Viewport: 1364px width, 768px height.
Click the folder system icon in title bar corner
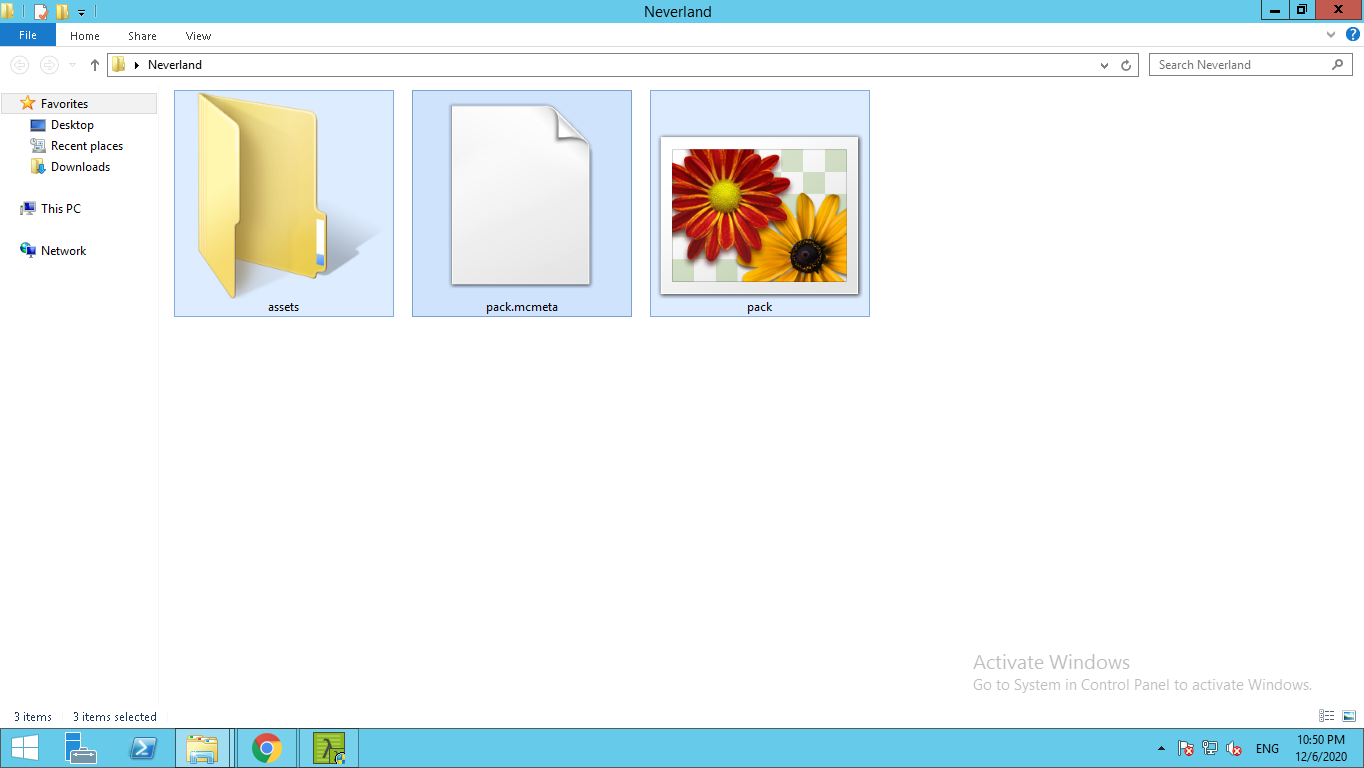[9, 12]
